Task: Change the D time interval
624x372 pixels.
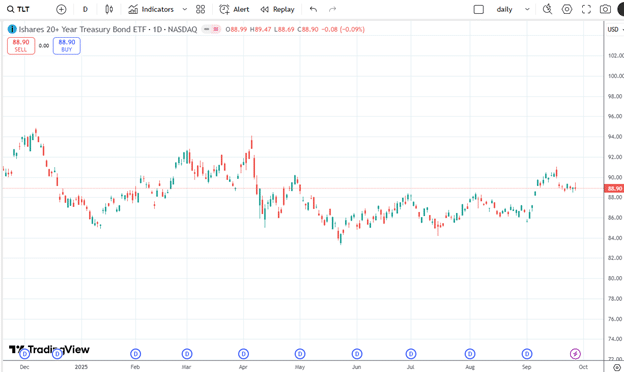Action: tap(85, 9)
